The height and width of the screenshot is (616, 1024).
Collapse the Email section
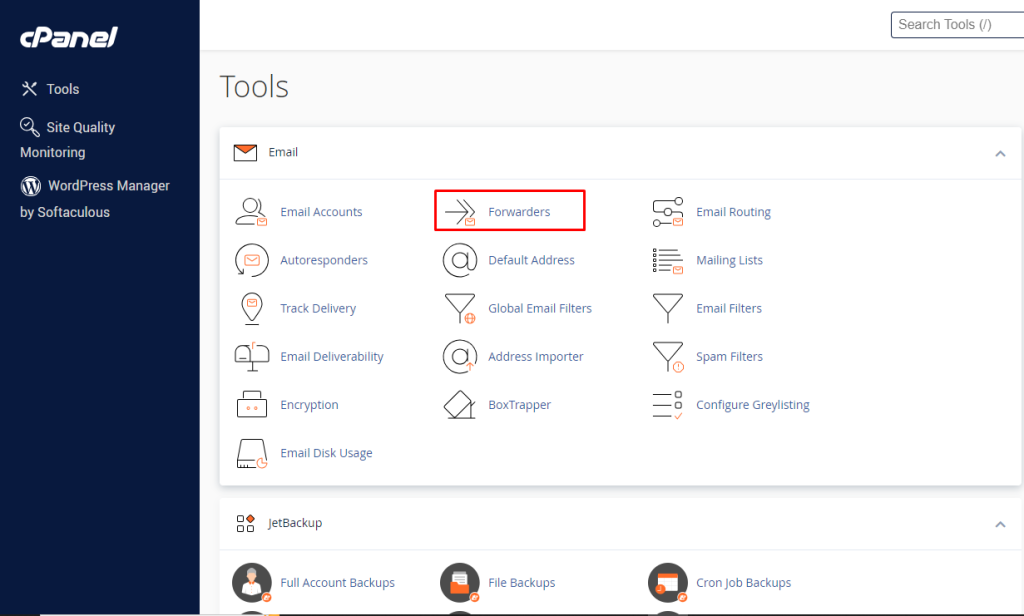[999, 153]
